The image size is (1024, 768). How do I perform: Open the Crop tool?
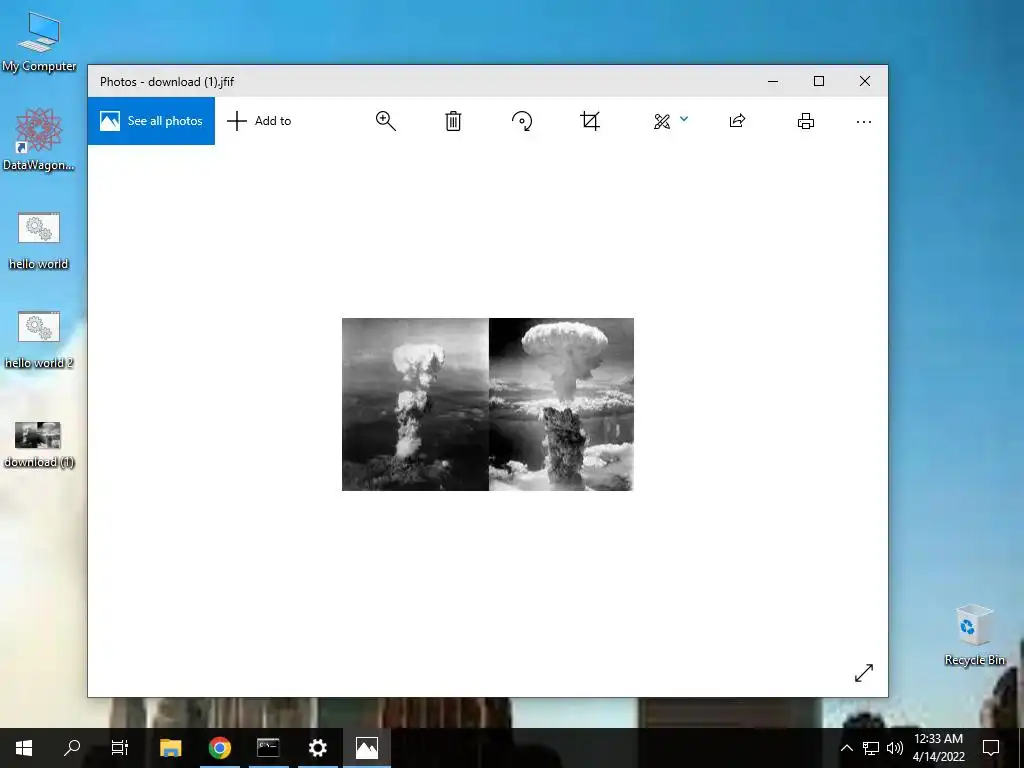(590, 121)
